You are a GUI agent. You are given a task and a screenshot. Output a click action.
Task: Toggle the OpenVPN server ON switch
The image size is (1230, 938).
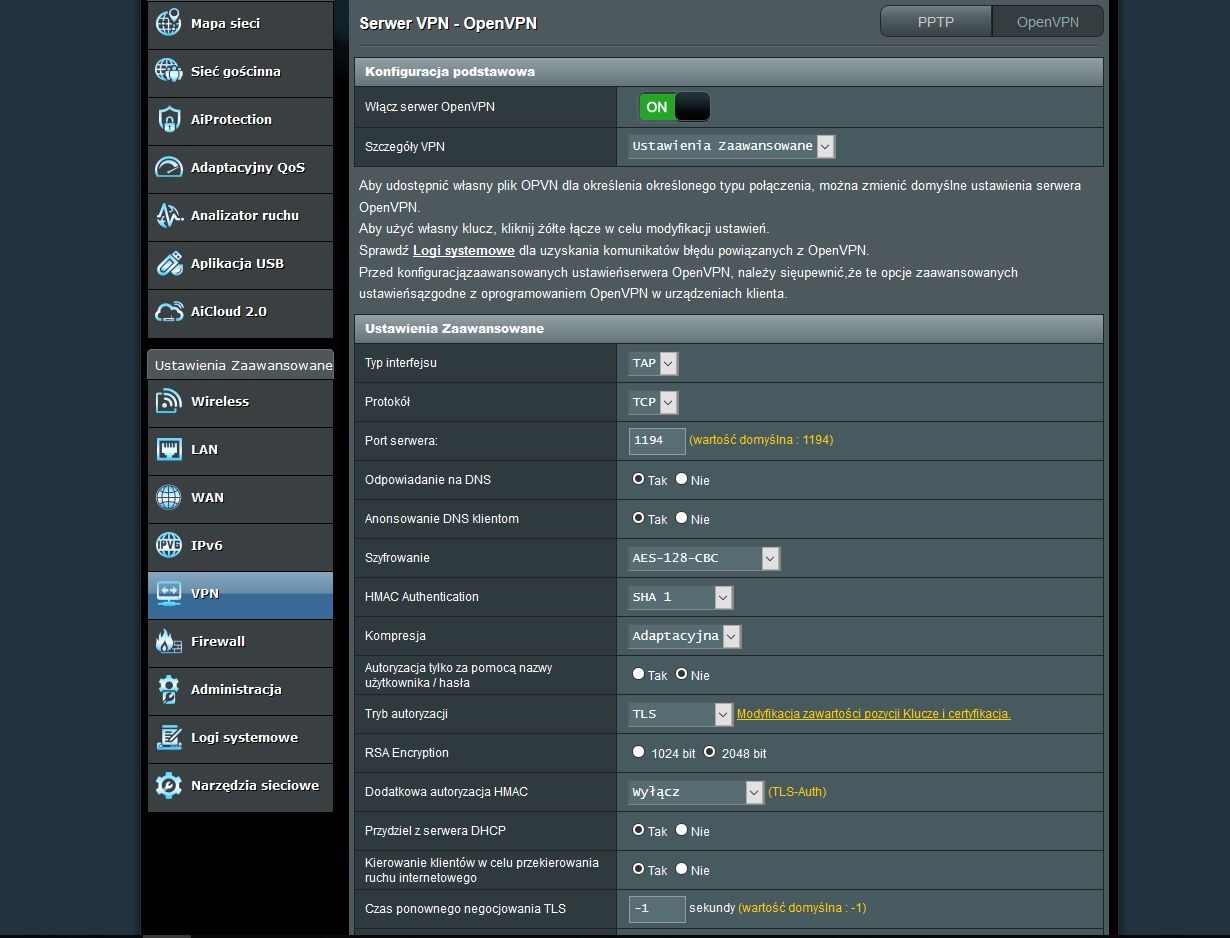coord(675,107)
